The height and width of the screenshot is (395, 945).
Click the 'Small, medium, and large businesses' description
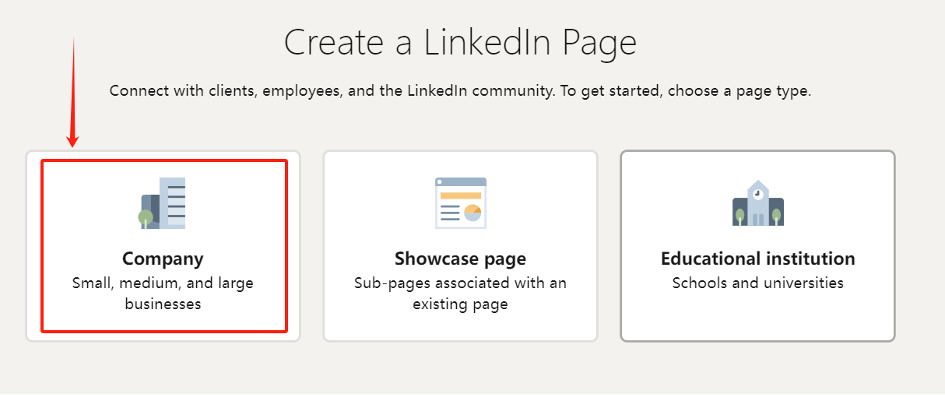click(163, 293)
